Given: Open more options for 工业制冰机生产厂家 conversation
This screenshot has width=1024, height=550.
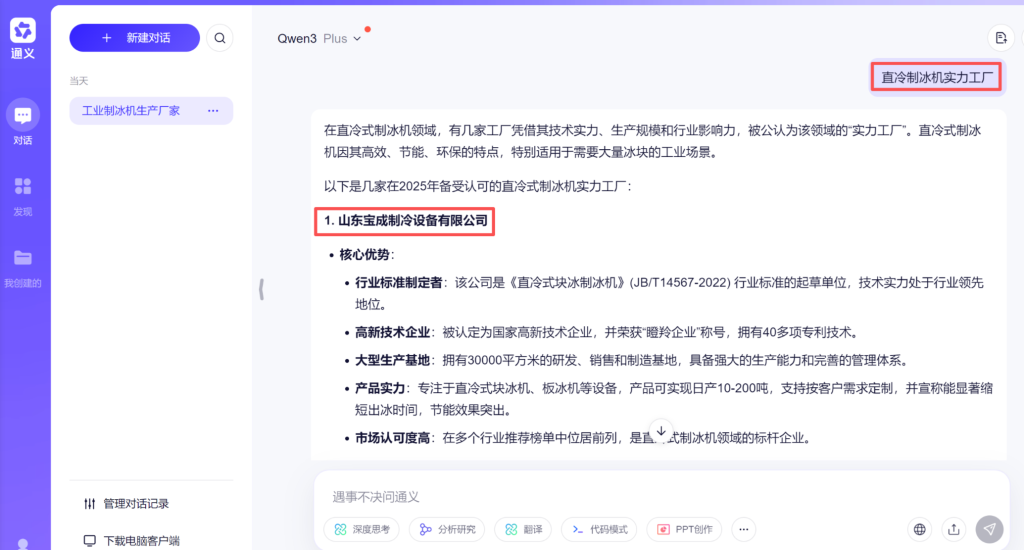Looking at the screenshot, I should pyautogui.click(x=213, y=111).
